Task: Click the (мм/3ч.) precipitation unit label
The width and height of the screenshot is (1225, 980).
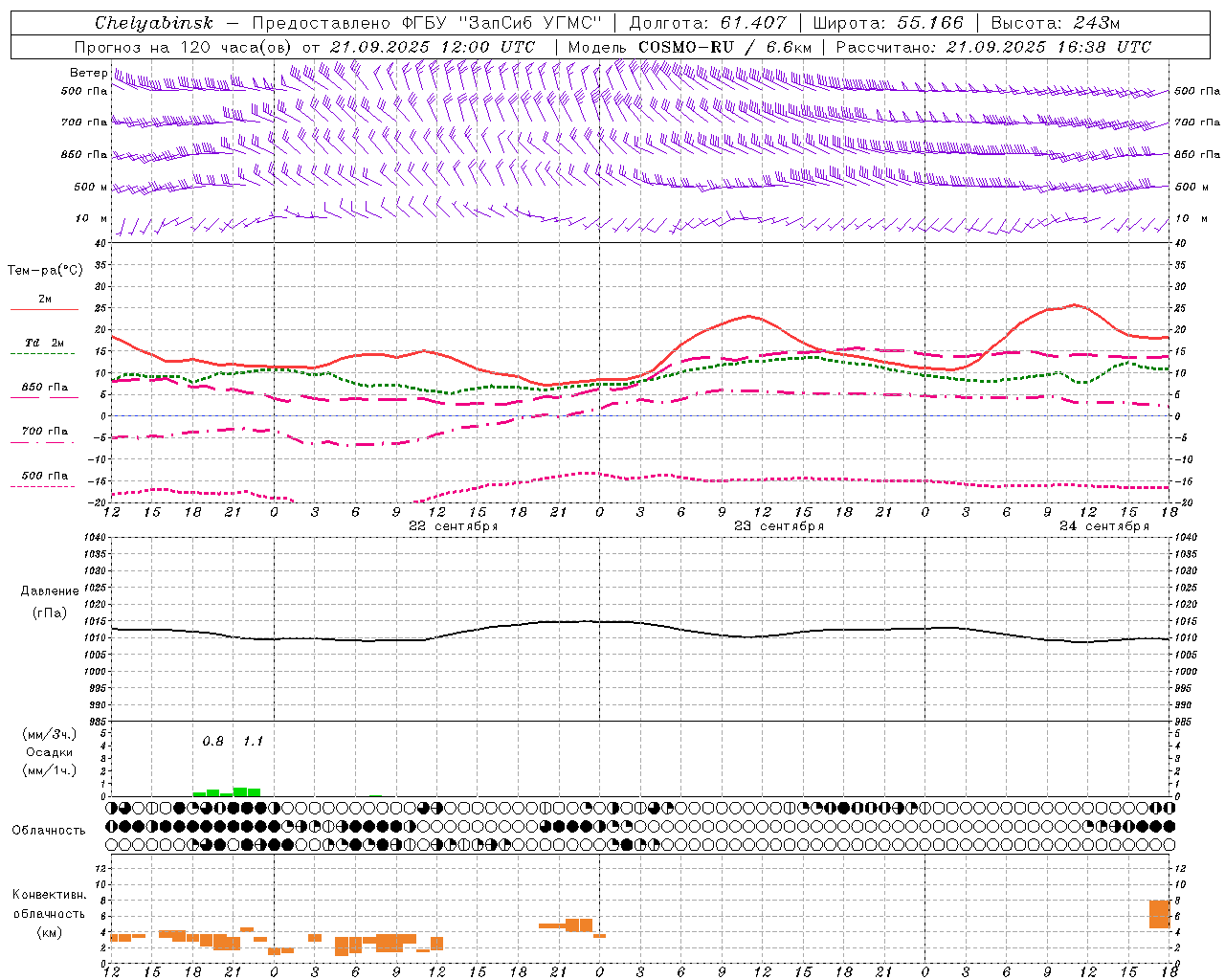Action: click(50, 734)
